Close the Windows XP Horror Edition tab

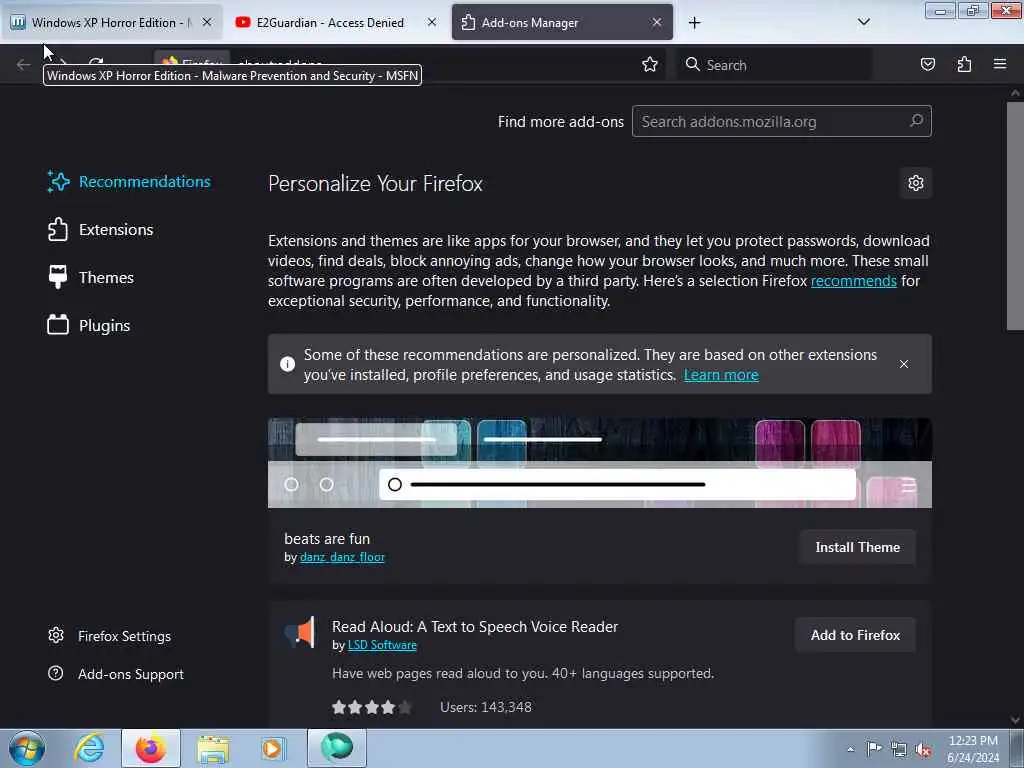206,22
